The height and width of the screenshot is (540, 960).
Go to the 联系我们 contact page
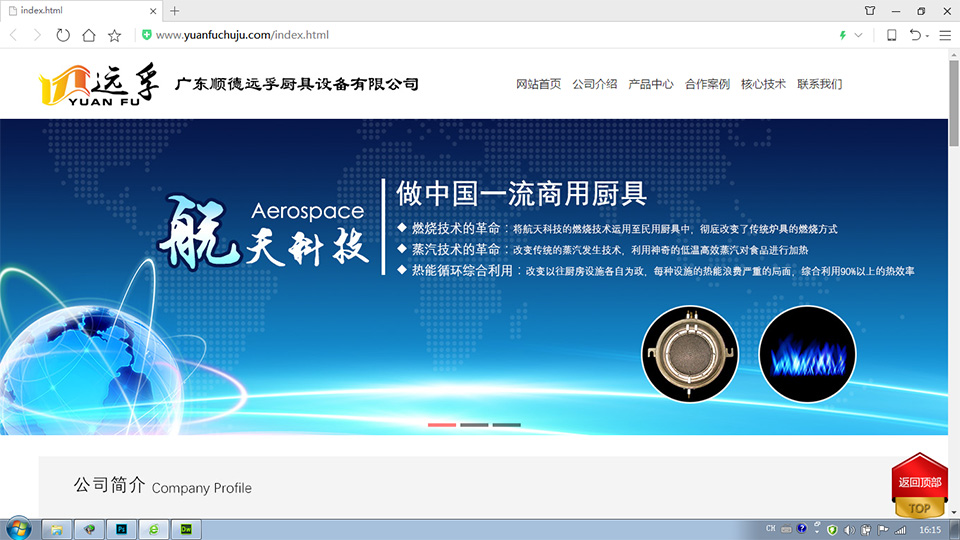819,84
